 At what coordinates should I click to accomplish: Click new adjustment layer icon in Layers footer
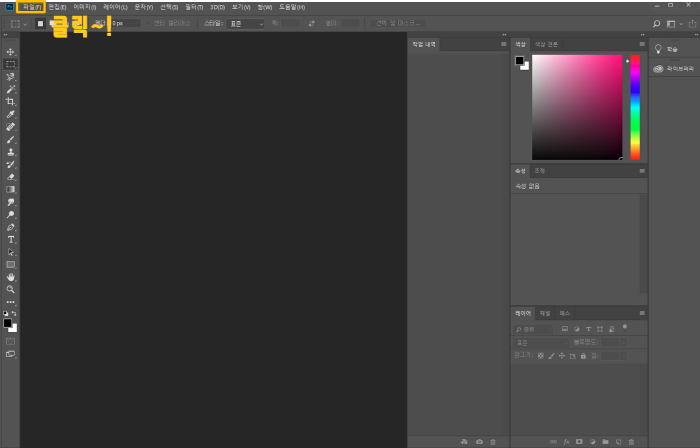coord(592,442)
